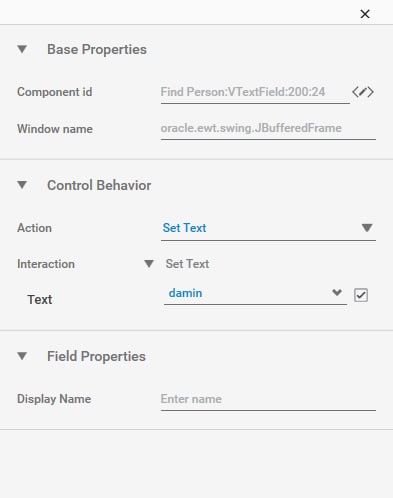Open the Text value chevron dropdown

coord(337,293)
